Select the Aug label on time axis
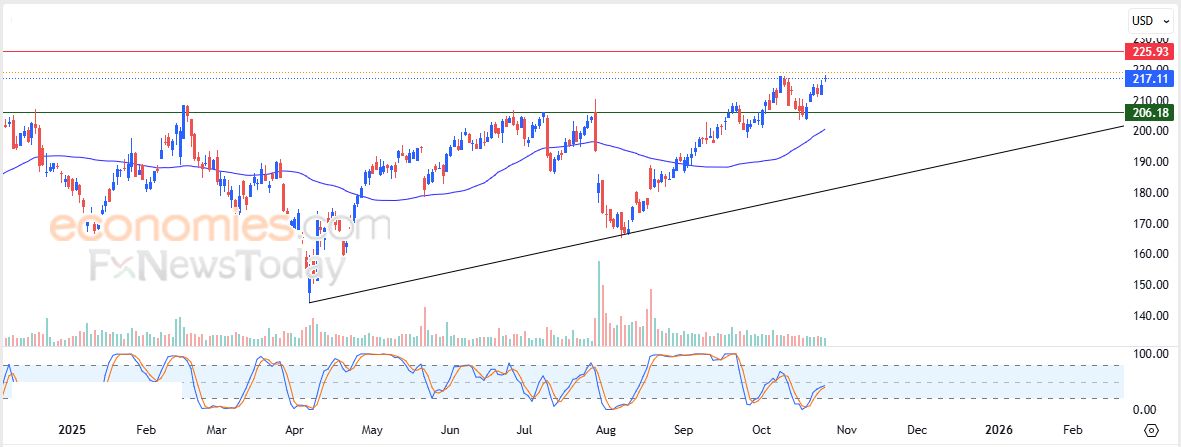The width and height of the screenshot is (1181, 447). pos(604,429)
